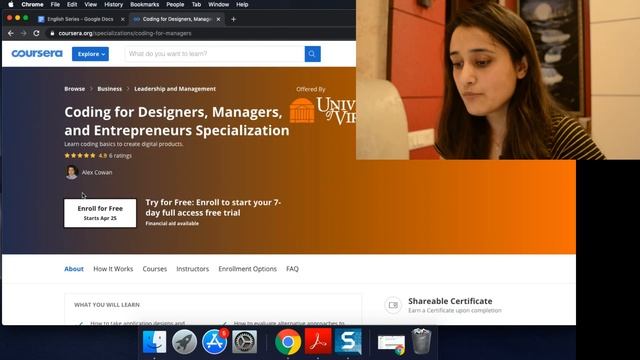Image resolution: width=640 pixels, height=360 pixels.
Task: Click the Shareable Certificate icon
Action: (x=393, y=305)
